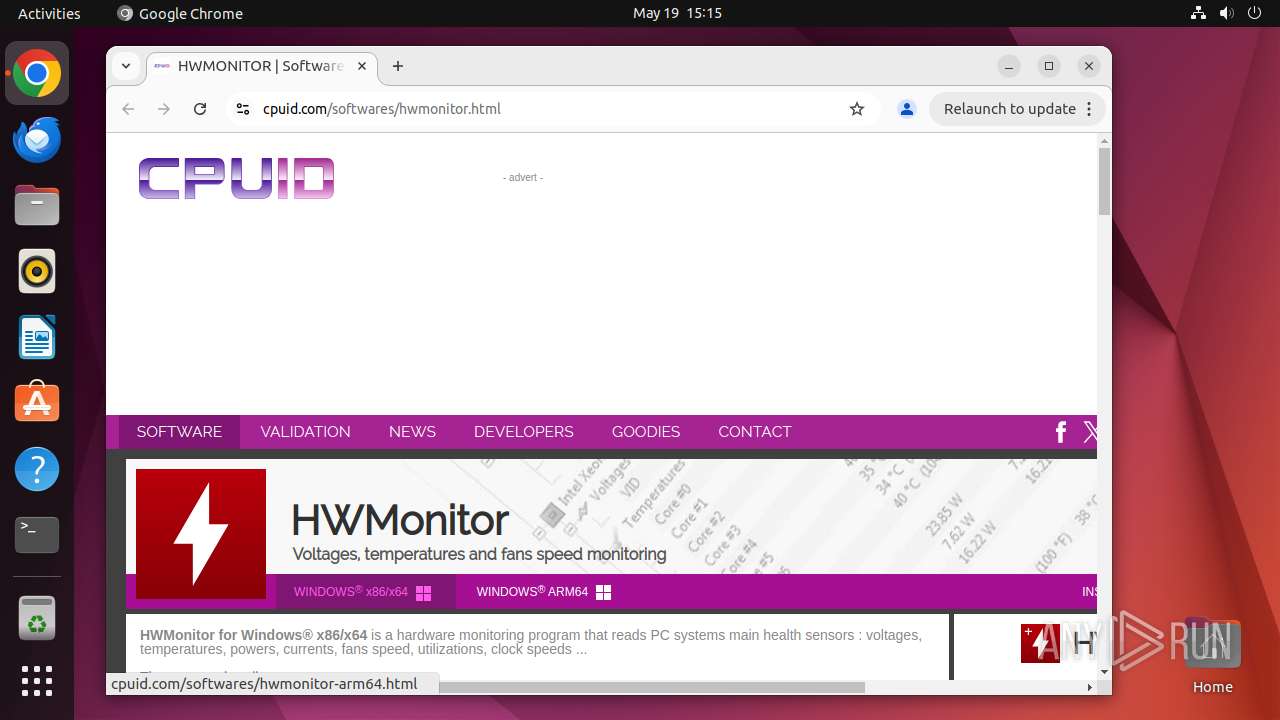The width and height of the screenshot is (1280, 720).
Task: Open the Help icon in dock
Action: (x=37, y=469)
